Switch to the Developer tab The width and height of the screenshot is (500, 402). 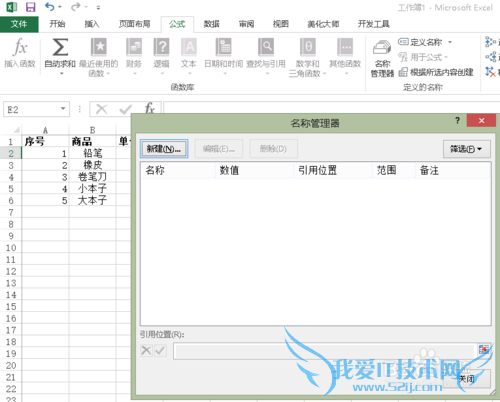pyautogui.click(x=373, y=24)
